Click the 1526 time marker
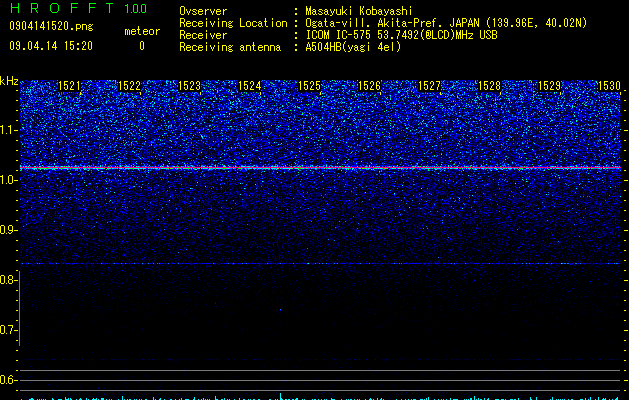629x400 pixels. point(369,86)
